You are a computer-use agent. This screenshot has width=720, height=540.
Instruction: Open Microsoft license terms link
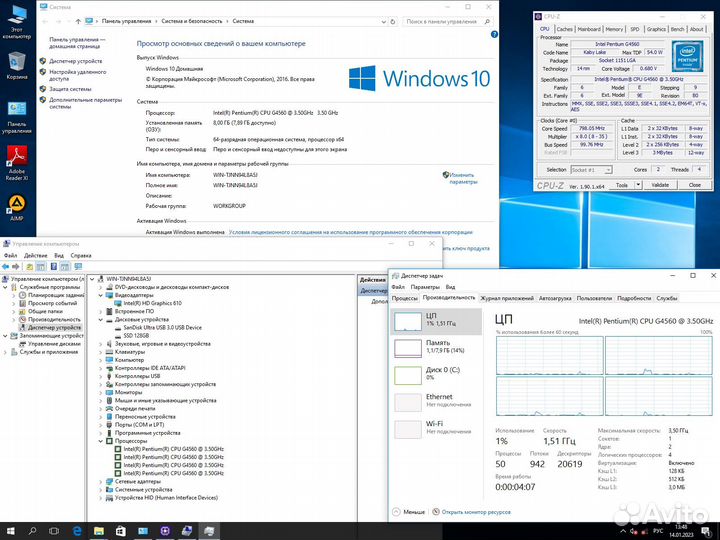tap(350, 232)
